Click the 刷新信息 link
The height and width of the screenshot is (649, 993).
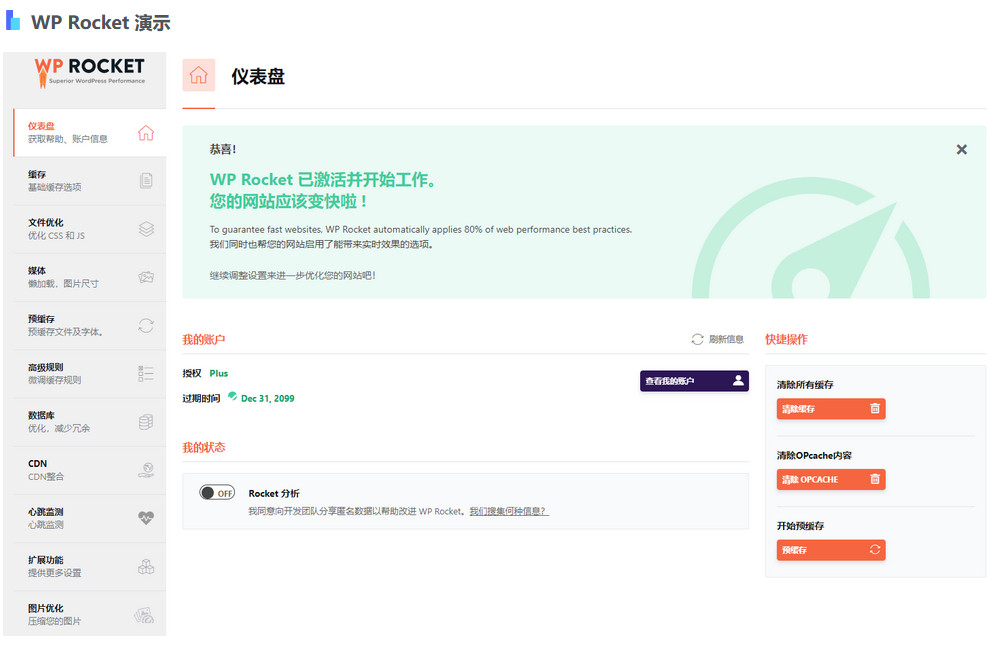click(x=726, y=339)
